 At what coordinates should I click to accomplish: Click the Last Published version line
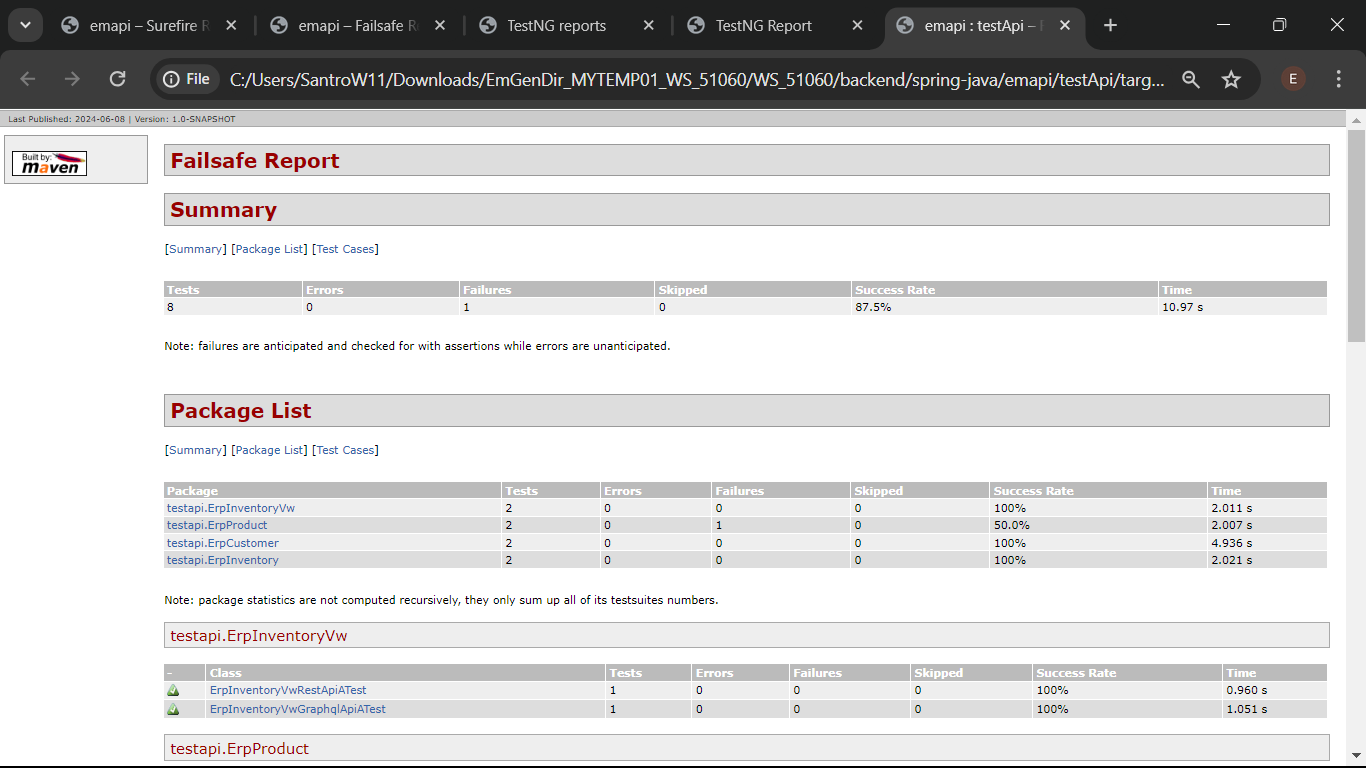click(122, 119)
